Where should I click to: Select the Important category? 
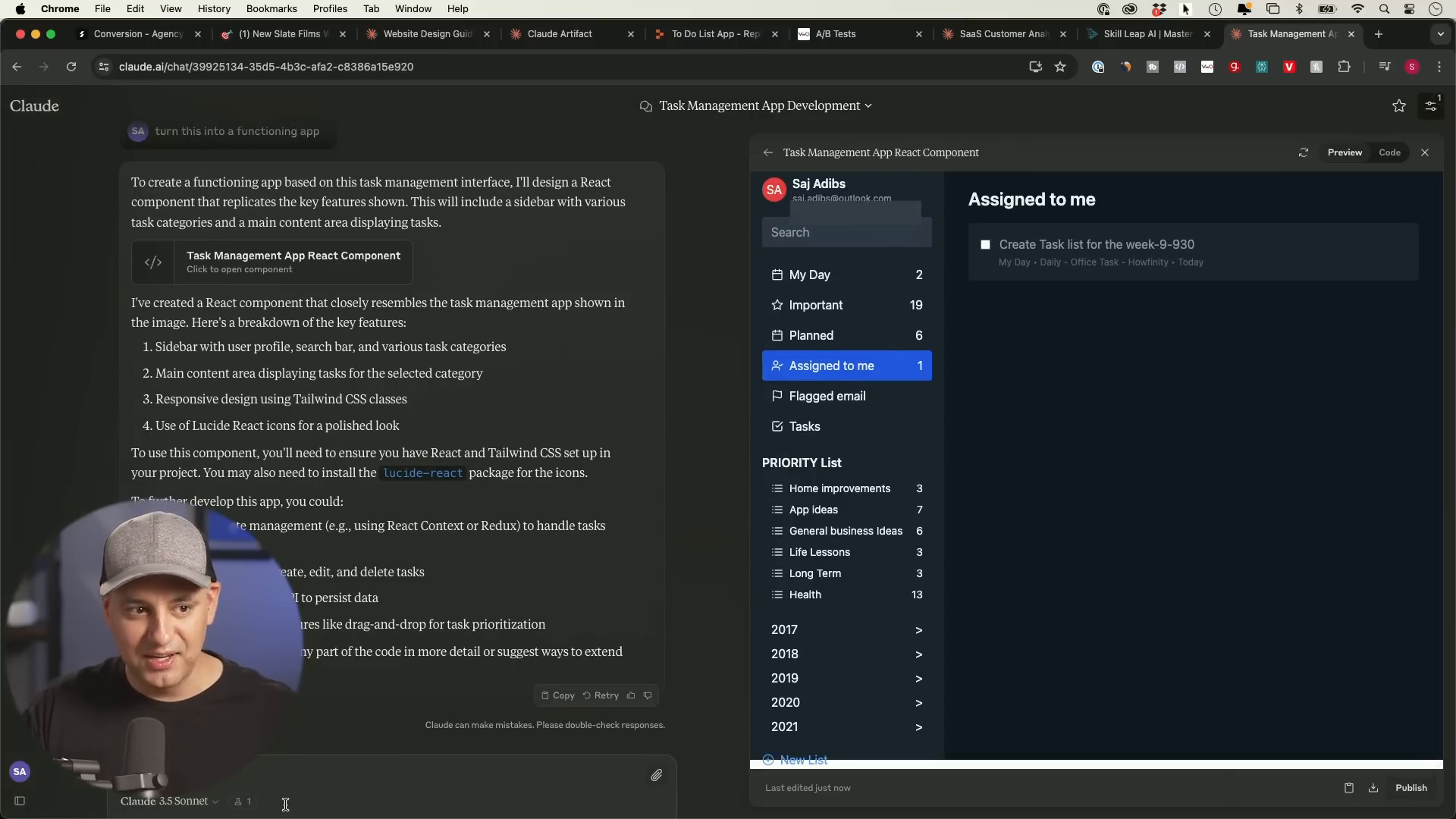tap(846, 305)
